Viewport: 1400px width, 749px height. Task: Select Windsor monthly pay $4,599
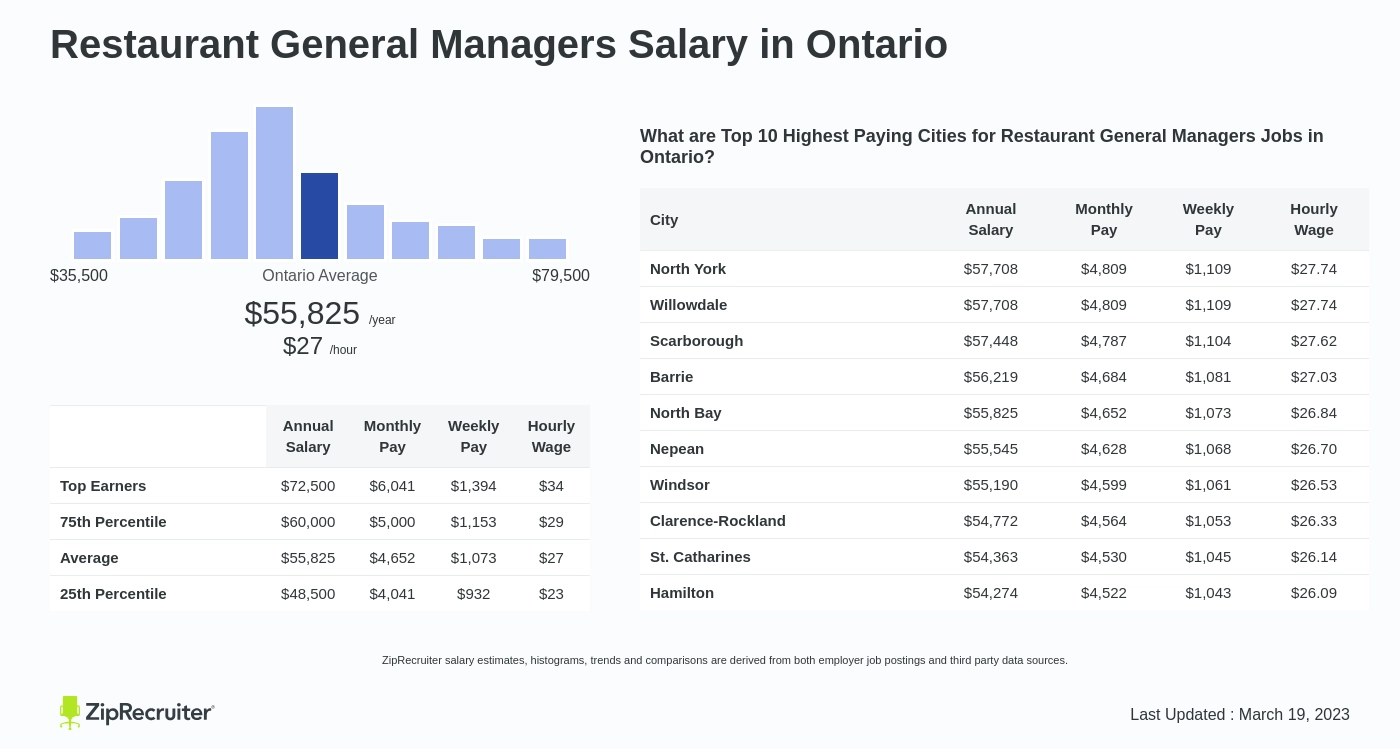1104,485
